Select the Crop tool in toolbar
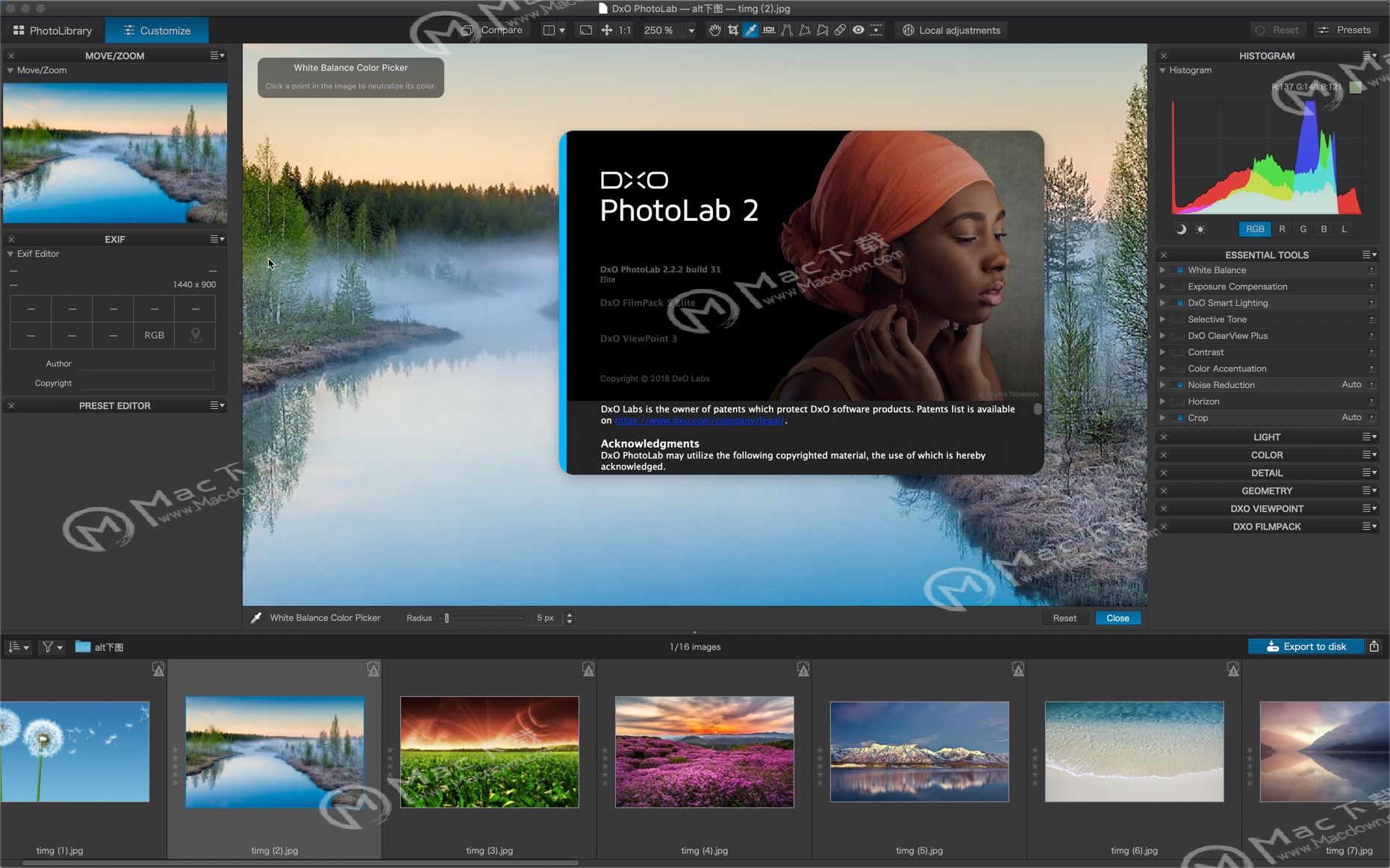Screen dimensions: 1390x868 point(732,30)
